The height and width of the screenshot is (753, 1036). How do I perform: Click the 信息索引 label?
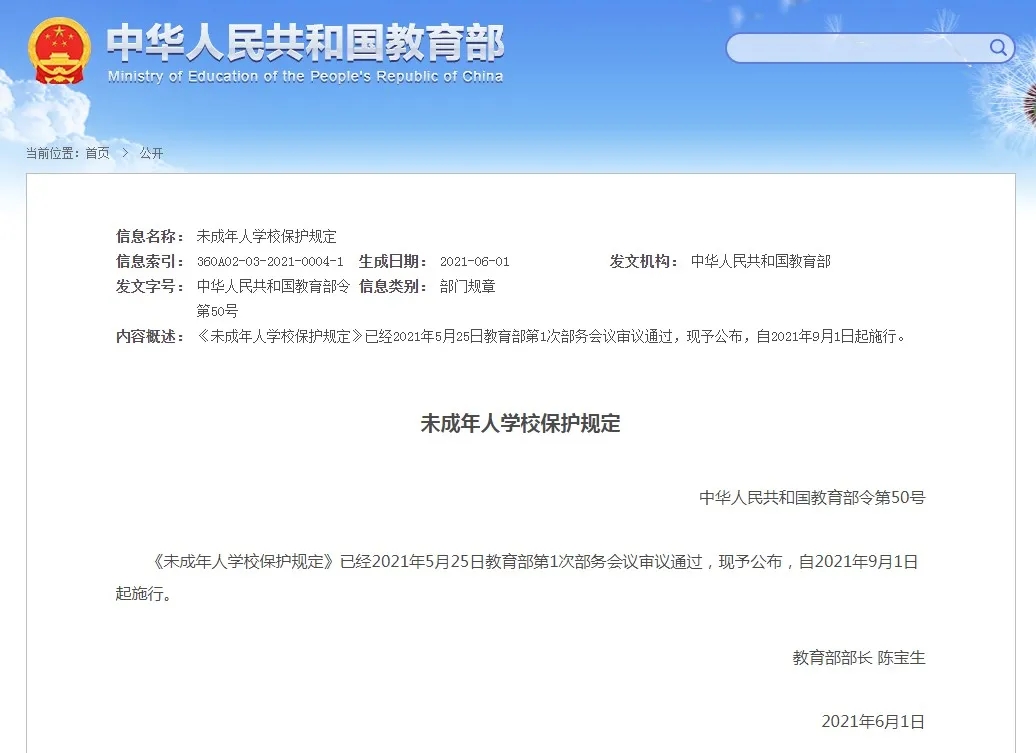tap(150, 262)
